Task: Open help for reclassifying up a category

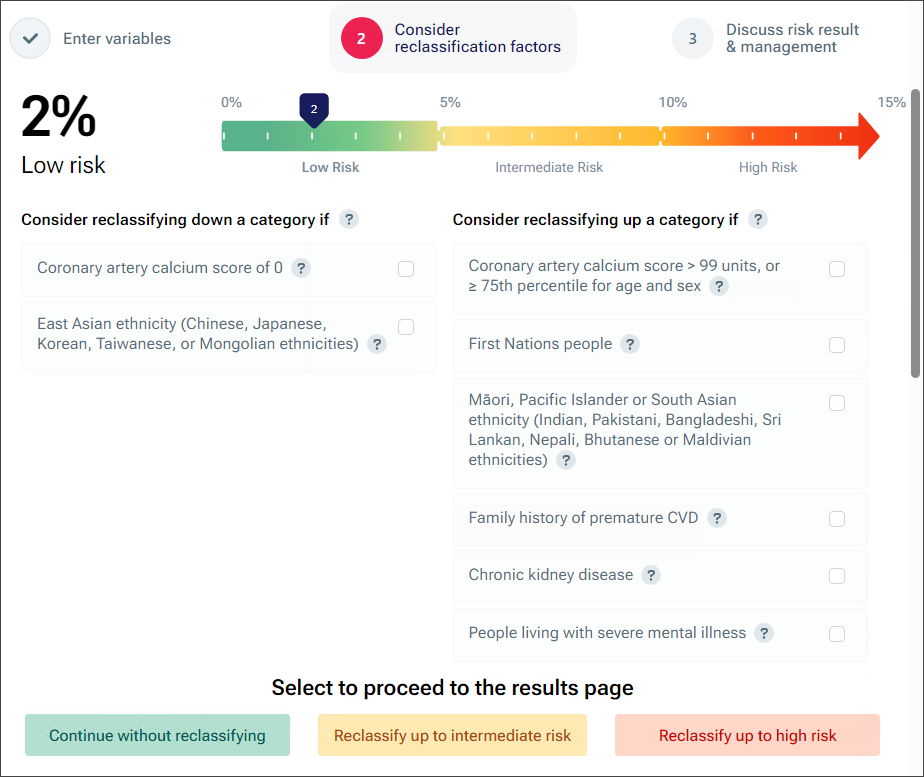Action: coord(758,220)
